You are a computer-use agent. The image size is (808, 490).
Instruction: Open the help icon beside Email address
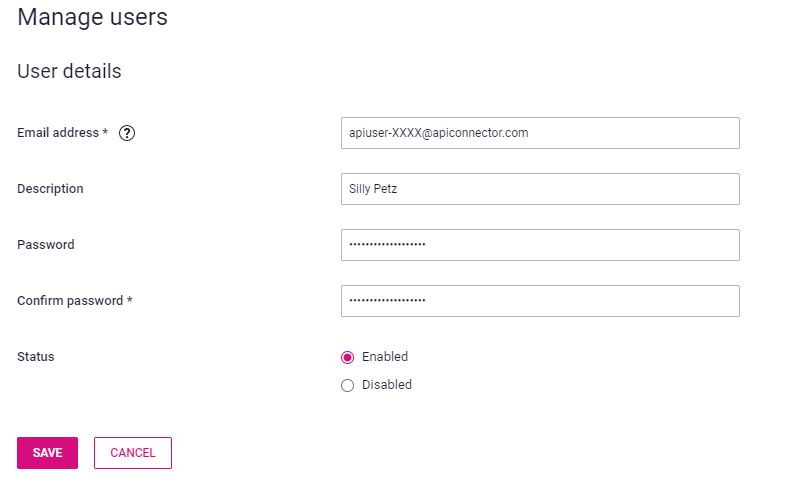127,133
